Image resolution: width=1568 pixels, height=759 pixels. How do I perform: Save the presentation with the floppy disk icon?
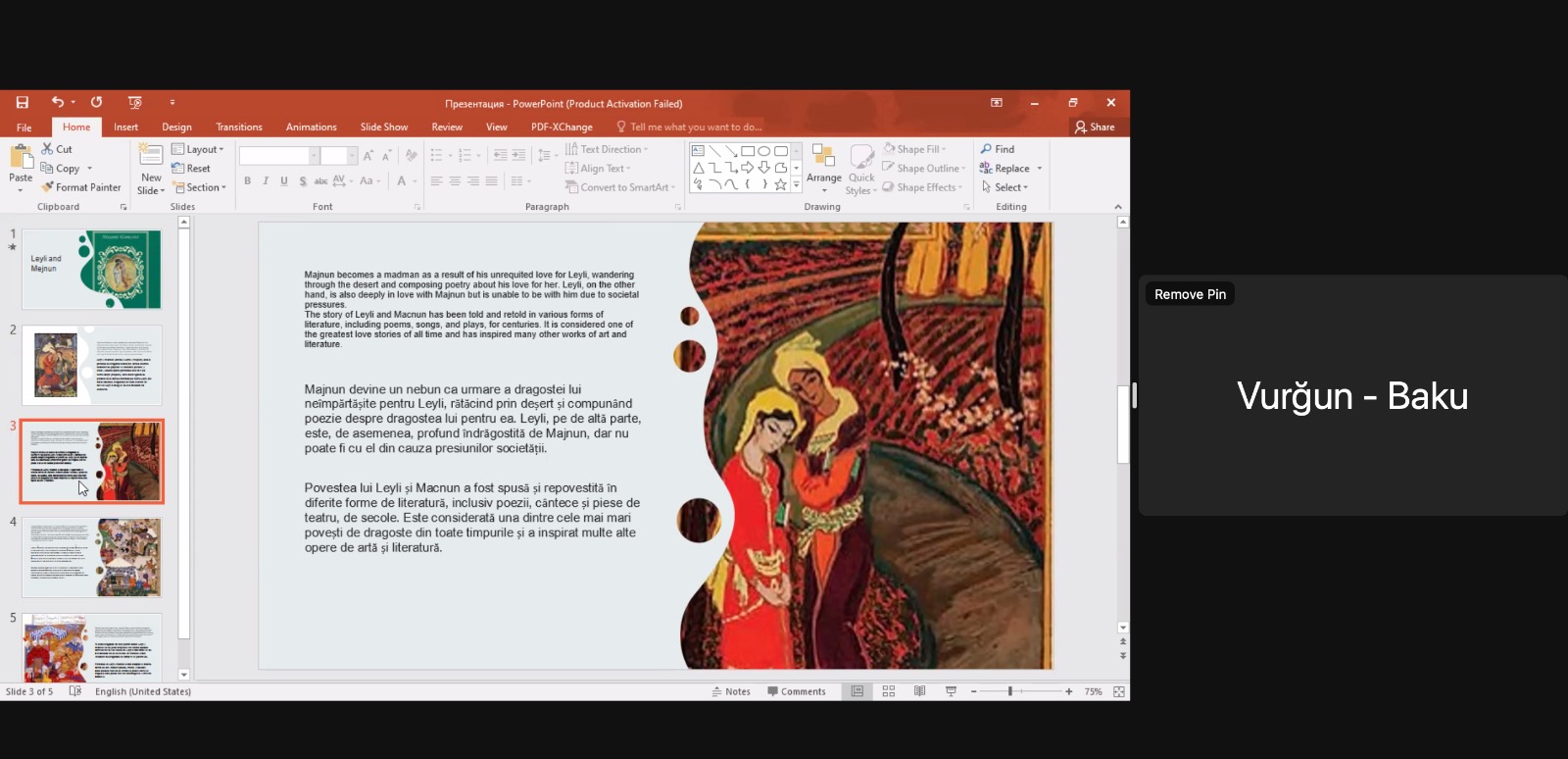[22, 102]
